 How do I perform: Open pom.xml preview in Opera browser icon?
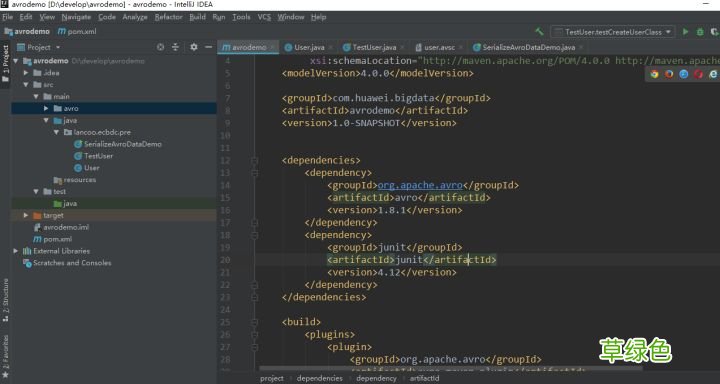click(x=698, y=74)
